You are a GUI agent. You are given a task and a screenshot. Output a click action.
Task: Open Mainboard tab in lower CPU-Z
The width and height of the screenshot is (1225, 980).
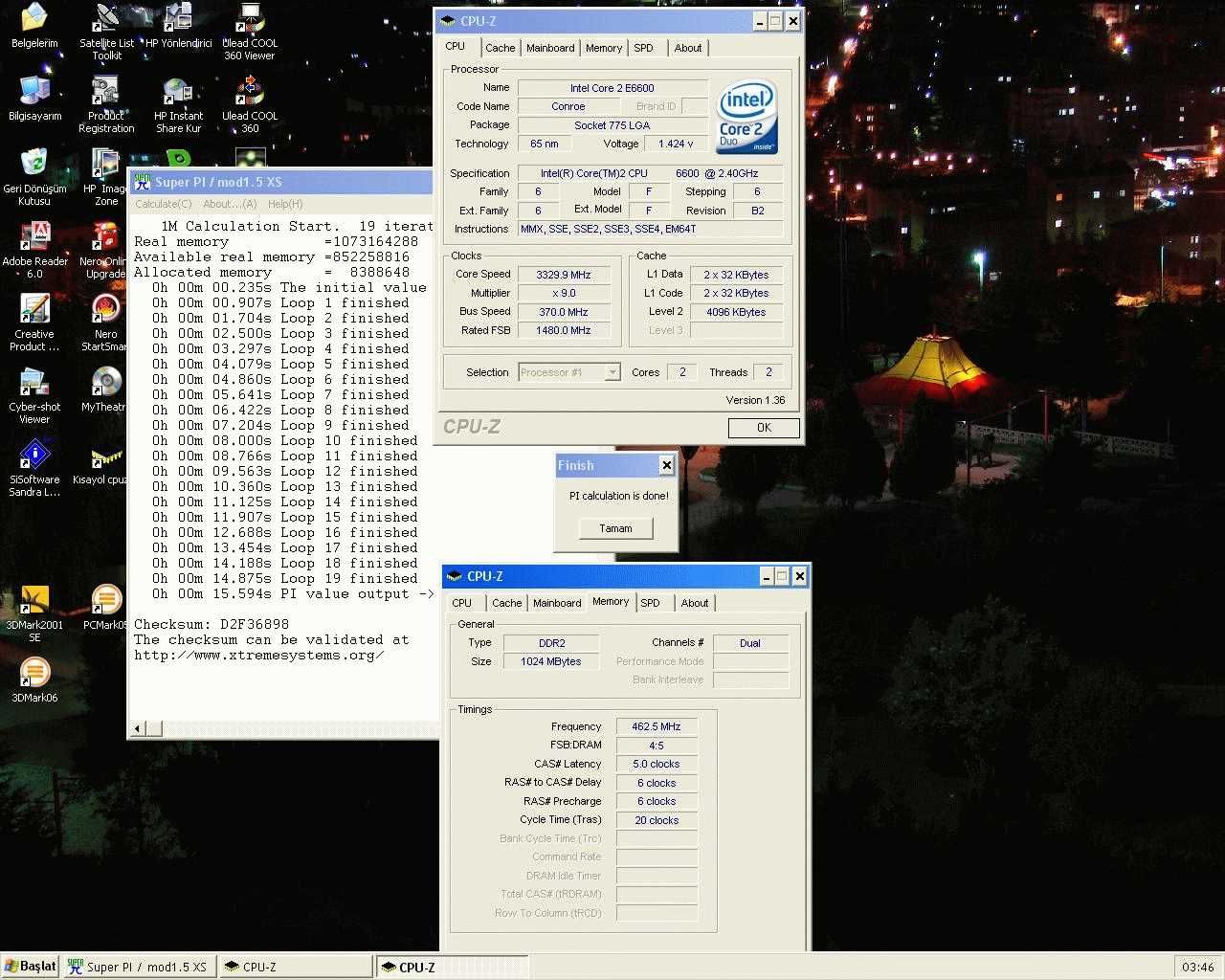click(557, 603)
